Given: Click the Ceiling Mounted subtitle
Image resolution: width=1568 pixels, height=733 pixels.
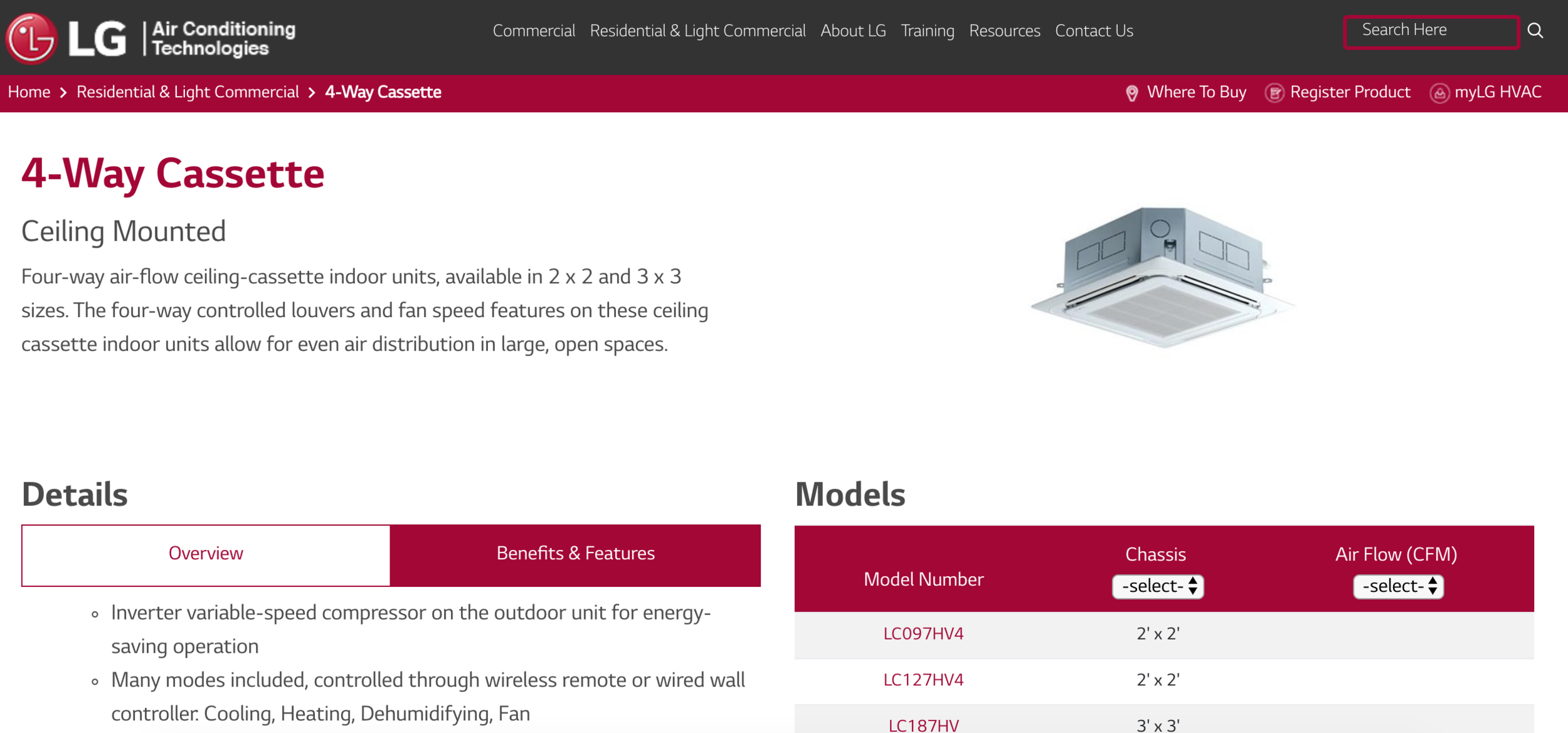Looking at the screenshot, I should point(124,231).
